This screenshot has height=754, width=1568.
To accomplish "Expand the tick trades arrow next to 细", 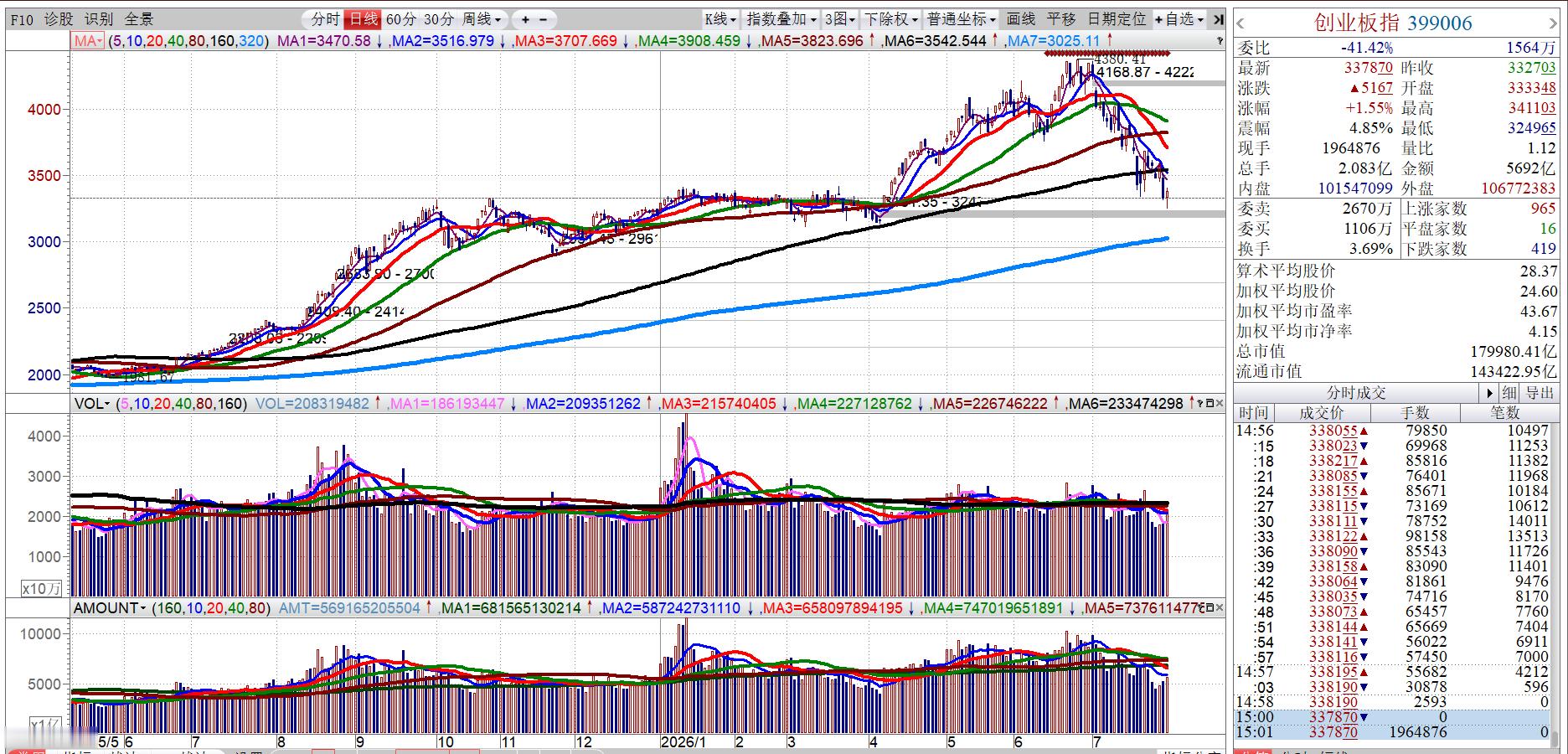I will (x=1489, y=393).
